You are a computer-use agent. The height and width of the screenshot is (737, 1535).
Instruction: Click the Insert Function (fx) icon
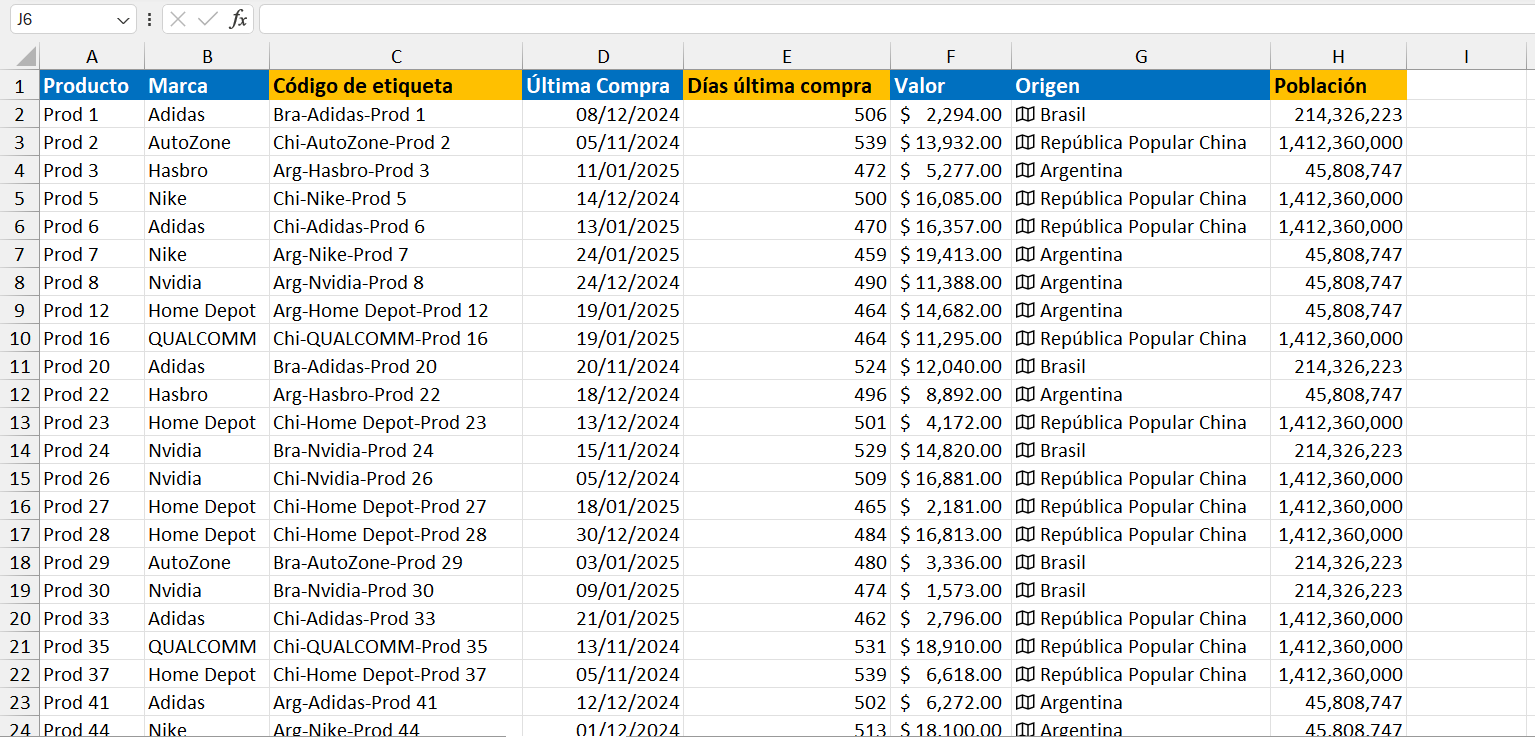tap(237, 19)
